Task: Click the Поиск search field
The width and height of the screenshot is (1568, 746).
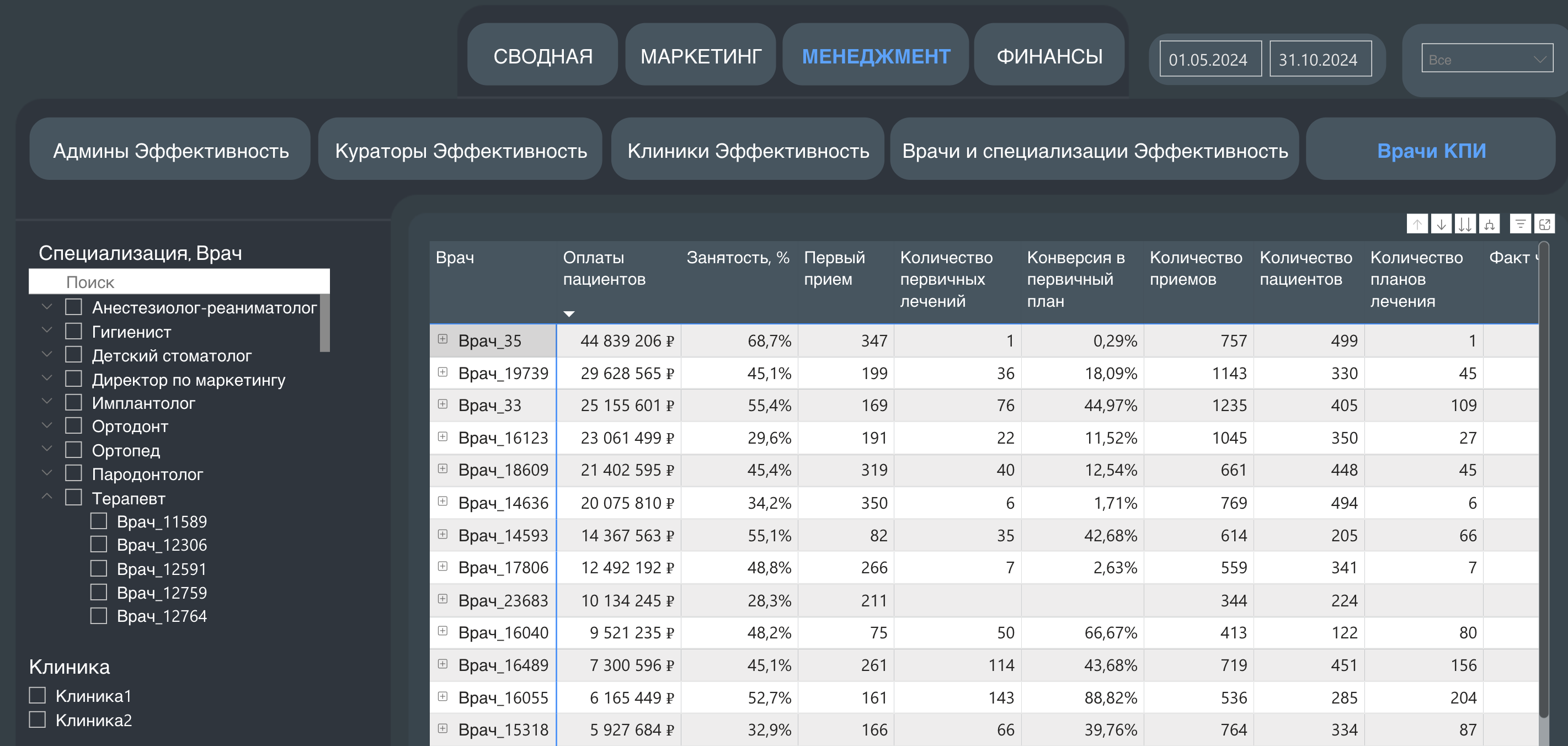Action: [x=178, y=282]
